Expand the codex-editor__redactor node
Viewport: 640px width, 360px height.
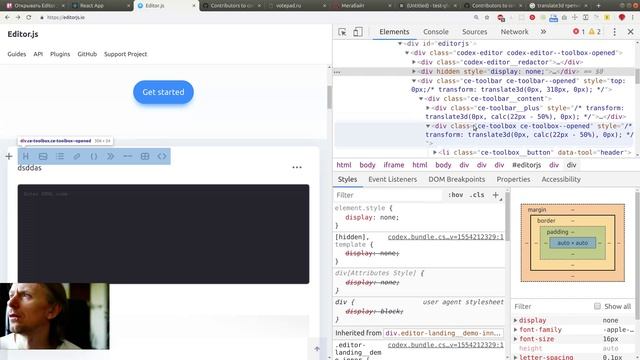coord(414,62)
